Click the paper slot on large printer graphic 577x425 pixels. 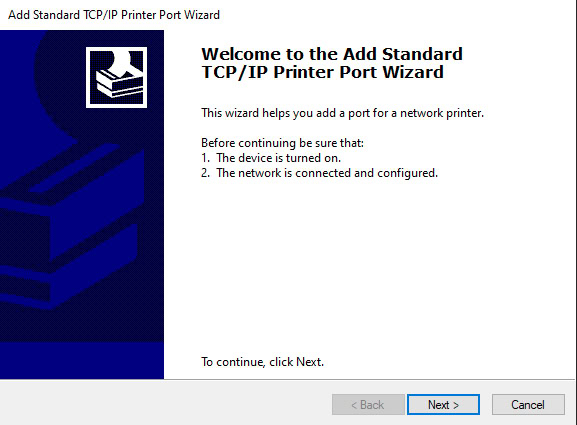[74, 169]
